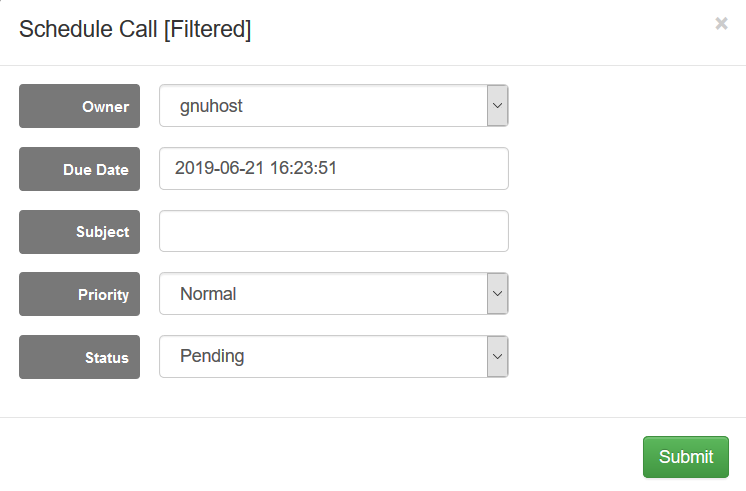The width and height of the screenshot is (746, 491).
Task: Click blank space right of Due Date field
Action: pos(620,169)
